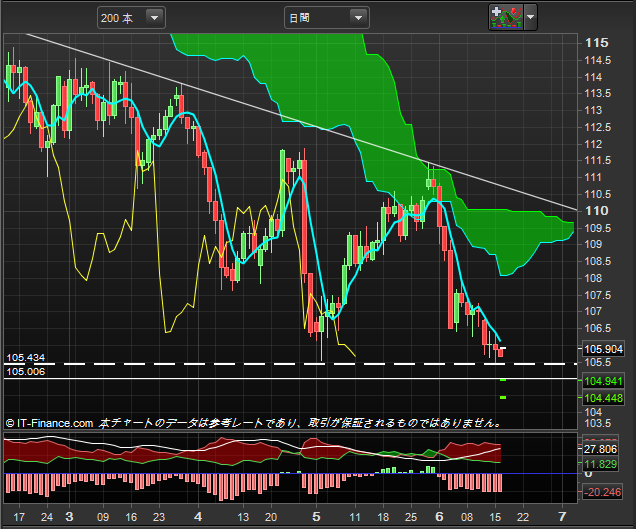636x529 pixels.
Task: Click the 115 price axis label
Action: [x=596, y=43]
